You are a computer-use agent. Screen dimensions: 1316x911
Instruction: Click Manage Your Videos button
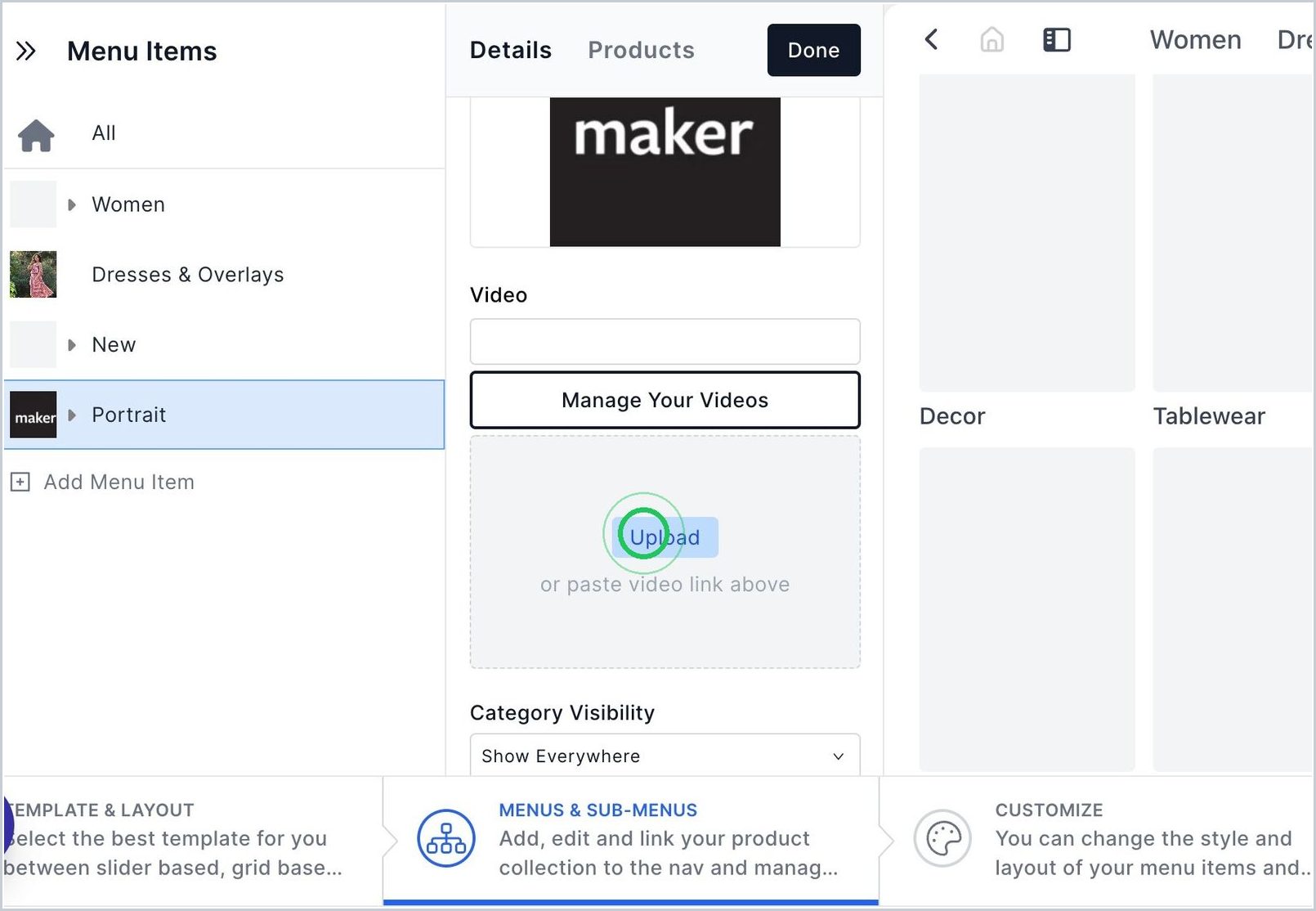tap(665, 400)
